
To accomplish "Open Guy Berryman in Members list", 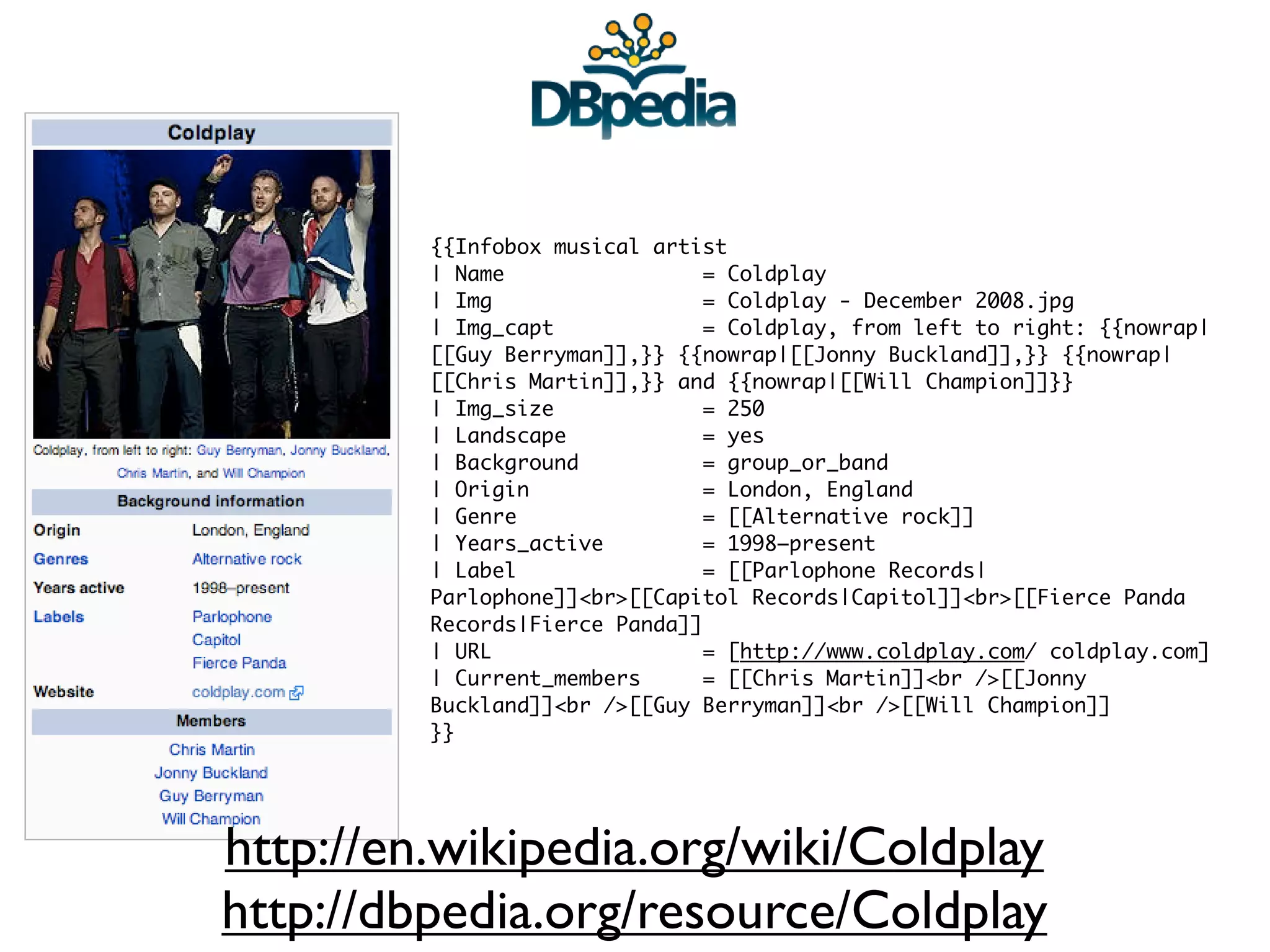I will (x=211, y=796).
